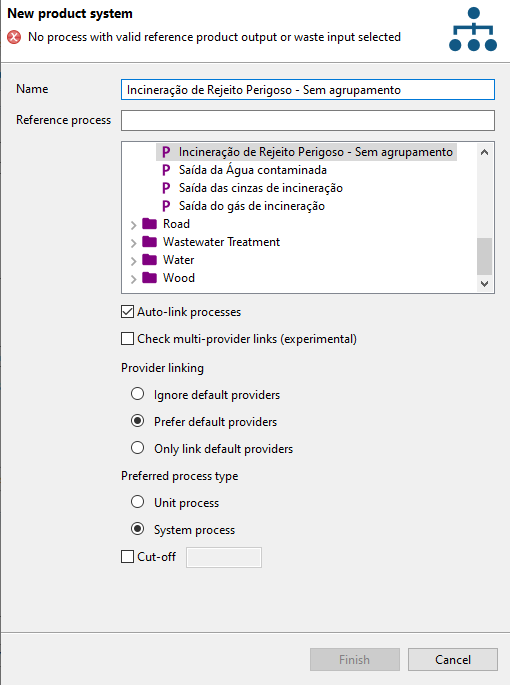Image resolution: width=510 pixels, height=685 pixels.
Task: Click the product system hierarchy icon
Action: click(473, 29)
